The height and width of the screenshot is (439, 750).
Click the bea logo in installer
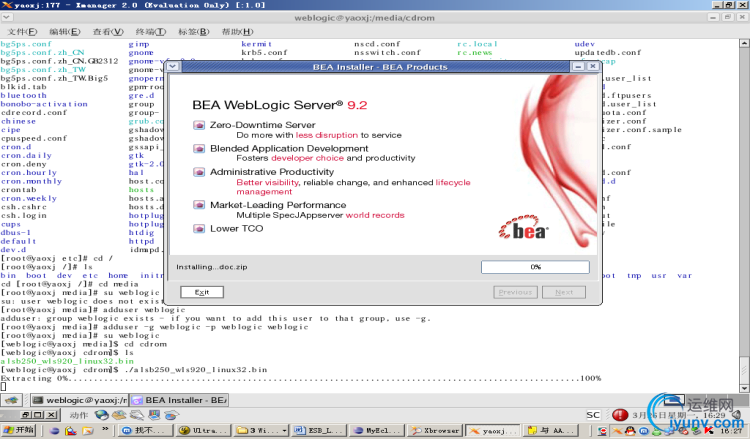[523, 228]
